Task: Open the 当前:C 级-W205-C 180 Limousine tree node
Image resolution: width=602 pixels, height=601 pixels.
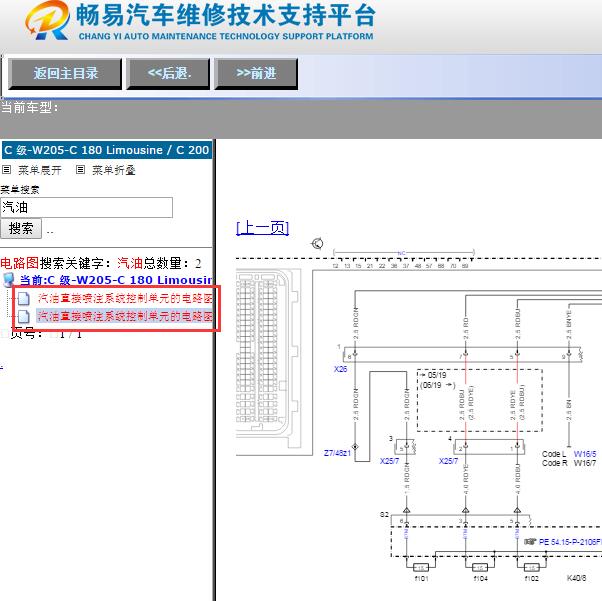Action: (116, 280)
